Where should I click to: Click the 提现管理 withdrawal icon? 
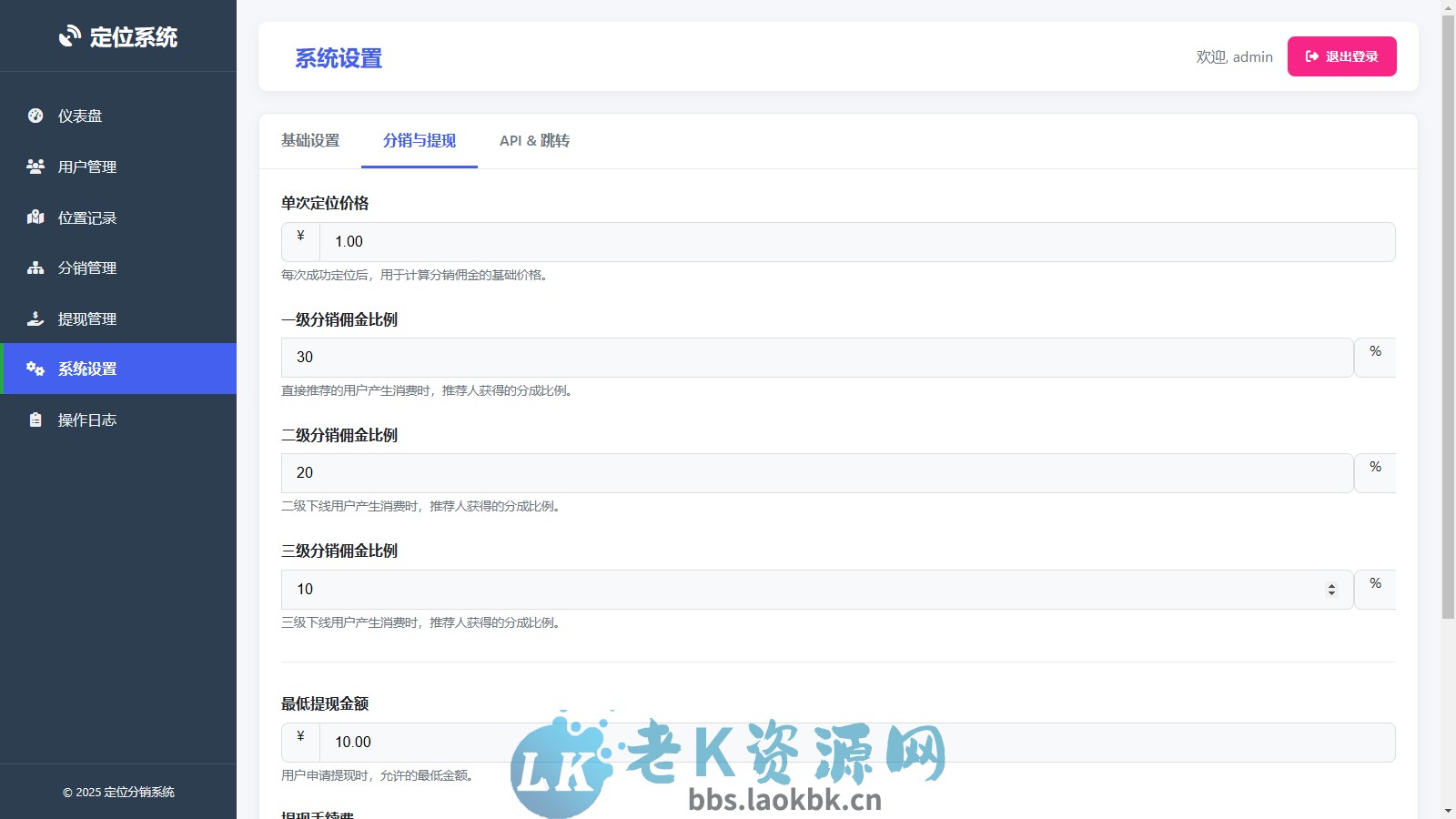click(35, 318)
